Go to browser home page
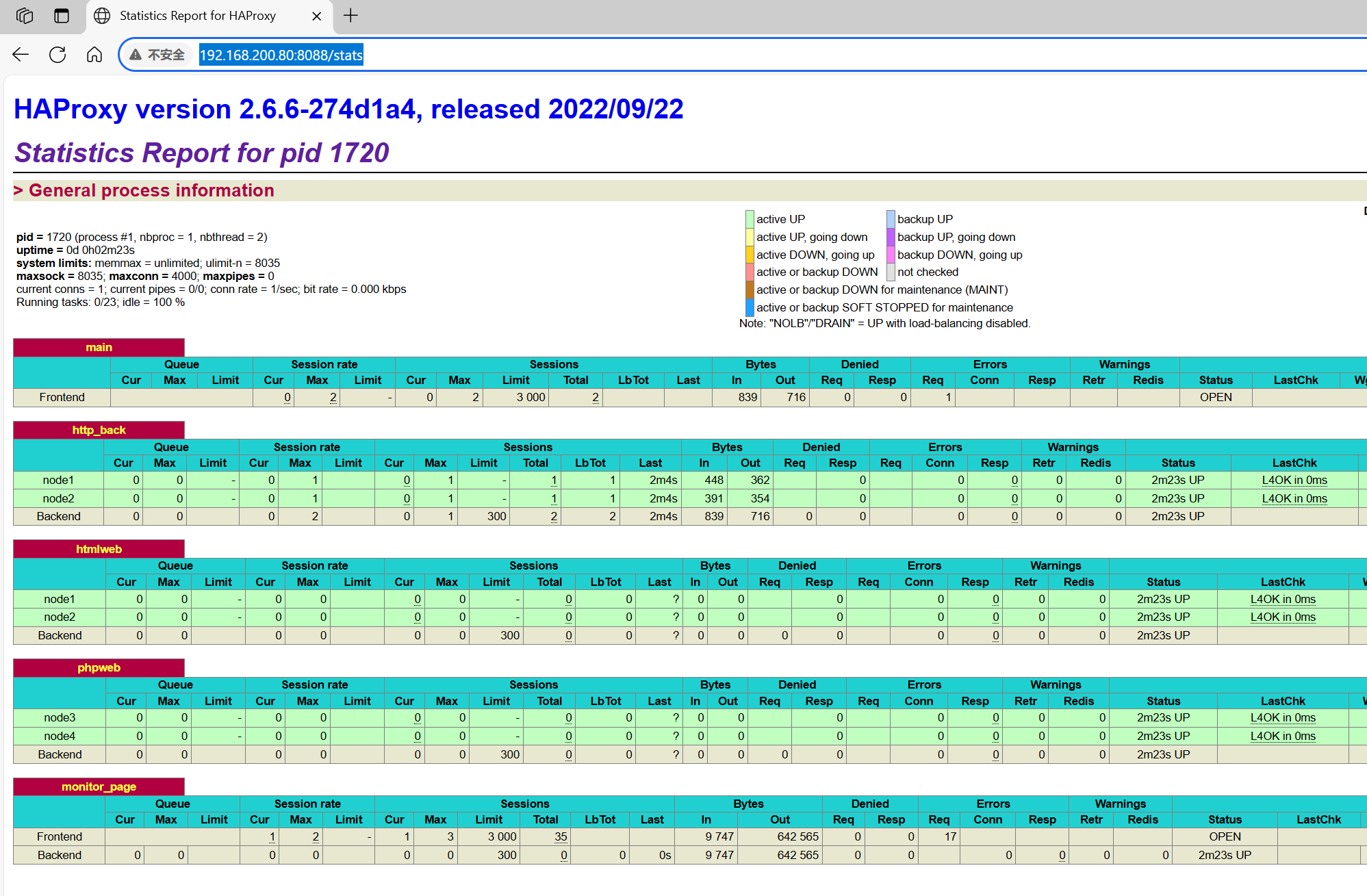This screenshot has height=896, width=1367. (94, 55)
